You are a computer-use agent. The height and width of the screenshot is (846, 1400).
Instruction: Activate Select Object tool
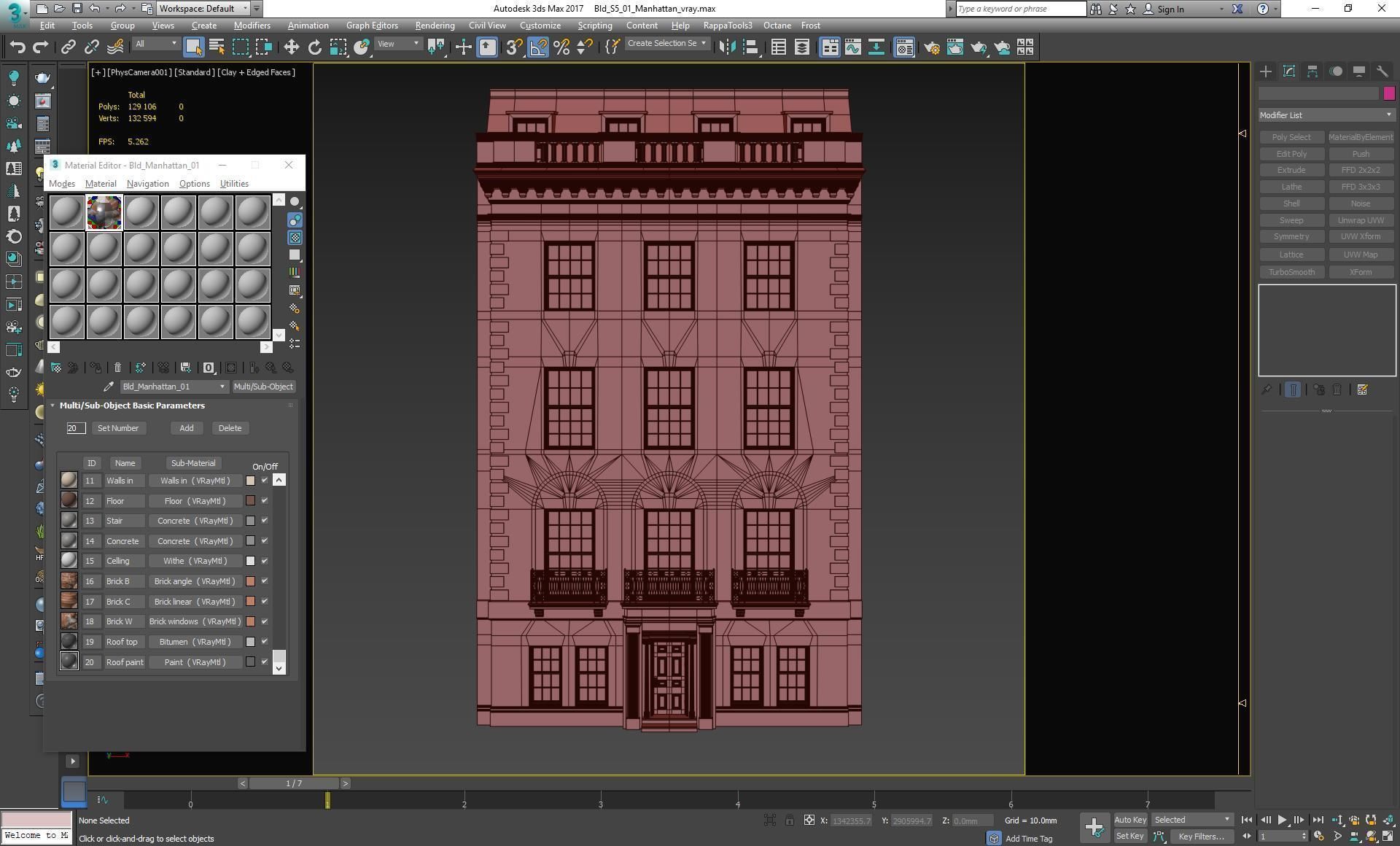point(193,47)
